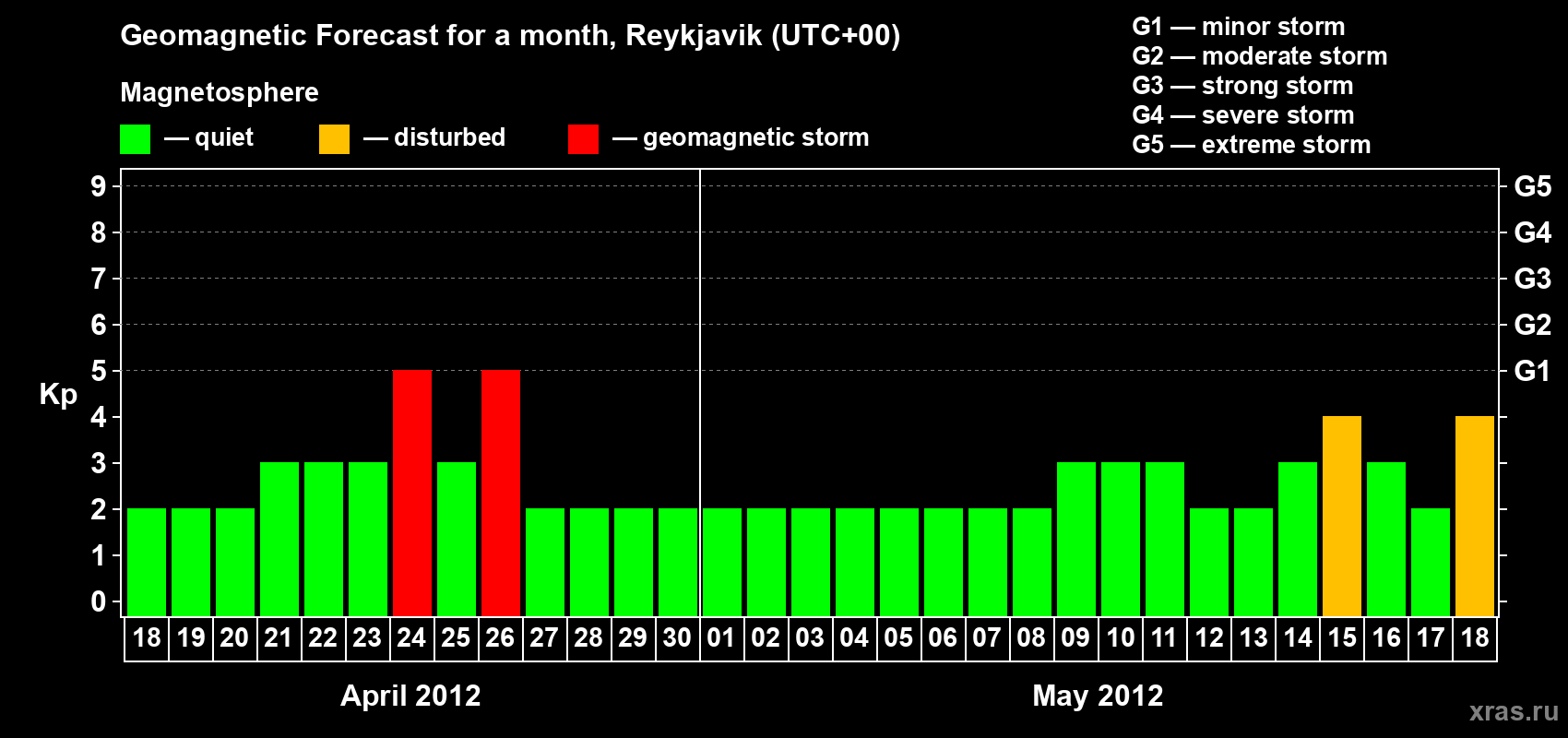Select the green bar for May 11

(1165, 539)
